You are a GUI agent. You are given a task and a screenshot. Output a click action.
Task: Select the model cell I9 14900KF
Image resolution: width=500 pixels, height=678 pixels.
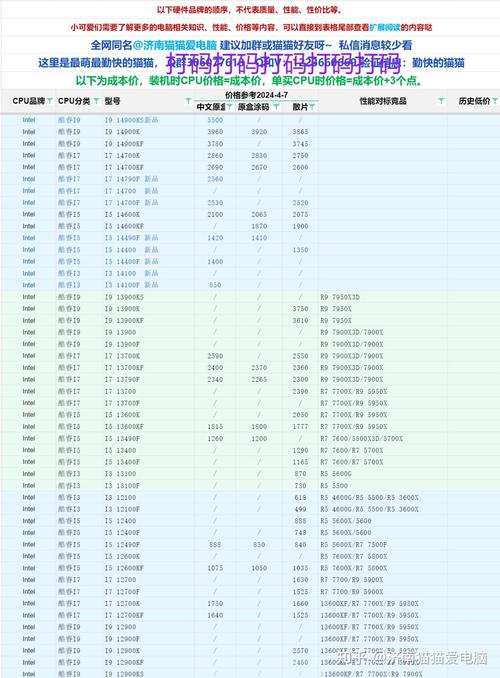tap(124, 144)
